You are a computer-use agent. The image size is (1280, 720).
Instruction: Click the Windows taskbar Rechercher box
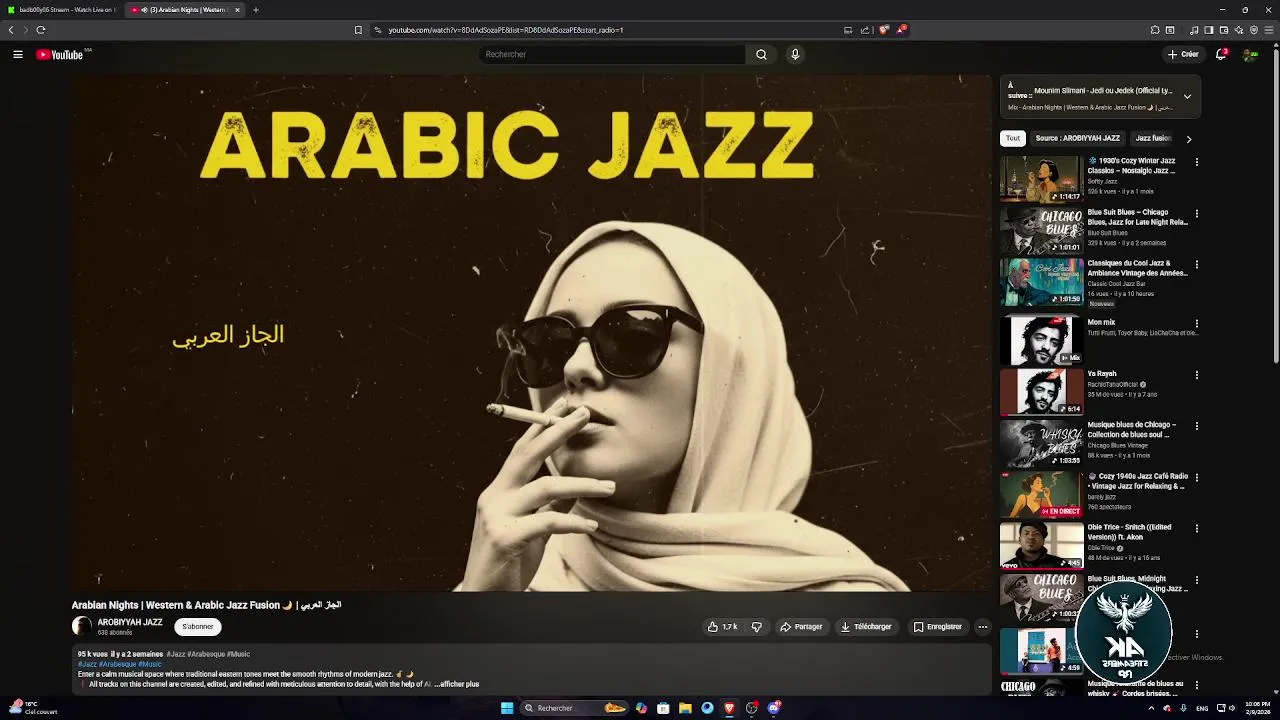coord(575,708)
